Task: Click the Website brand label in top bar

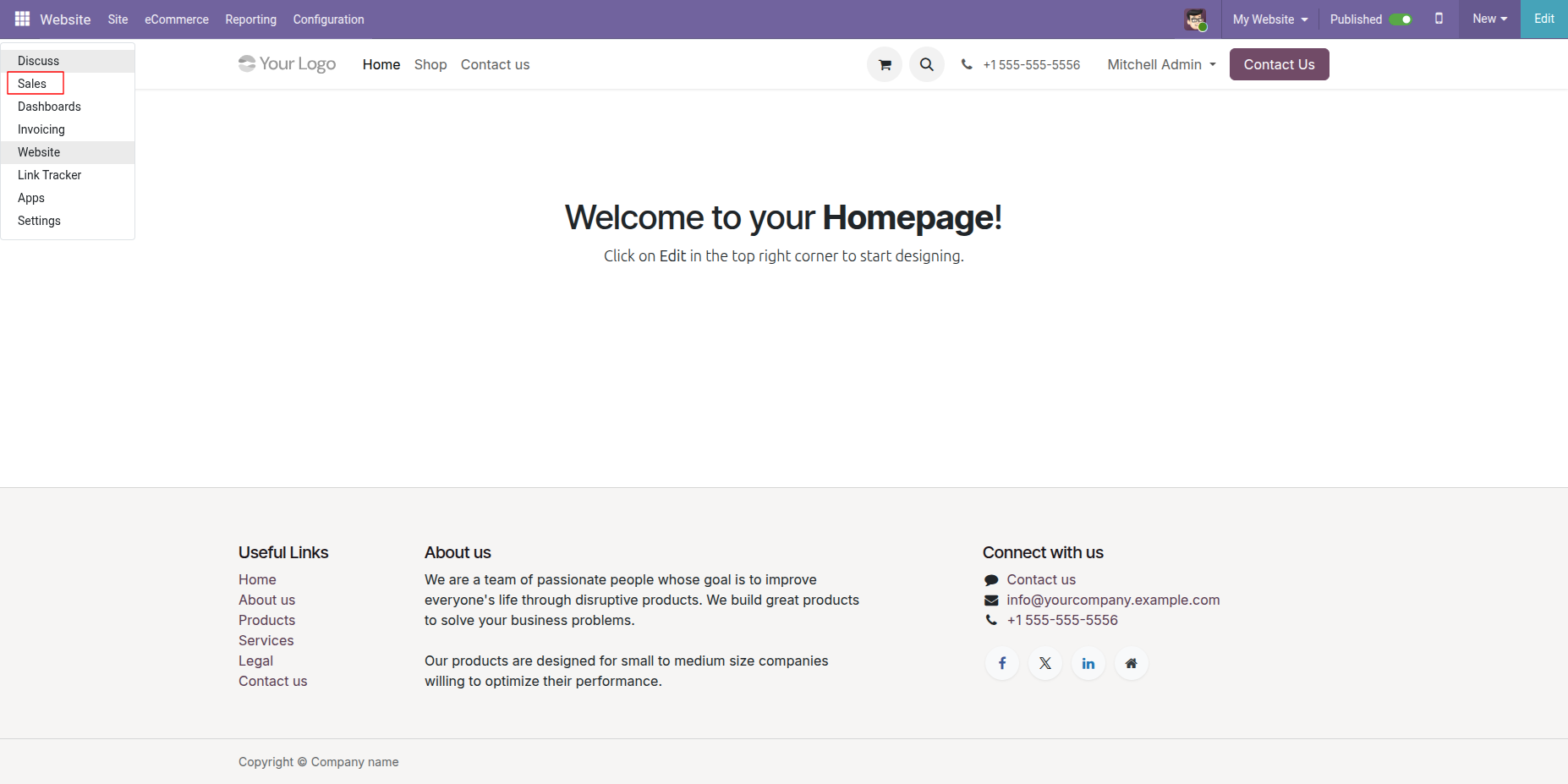Action: pyautogui.click(x=65, y=19)
